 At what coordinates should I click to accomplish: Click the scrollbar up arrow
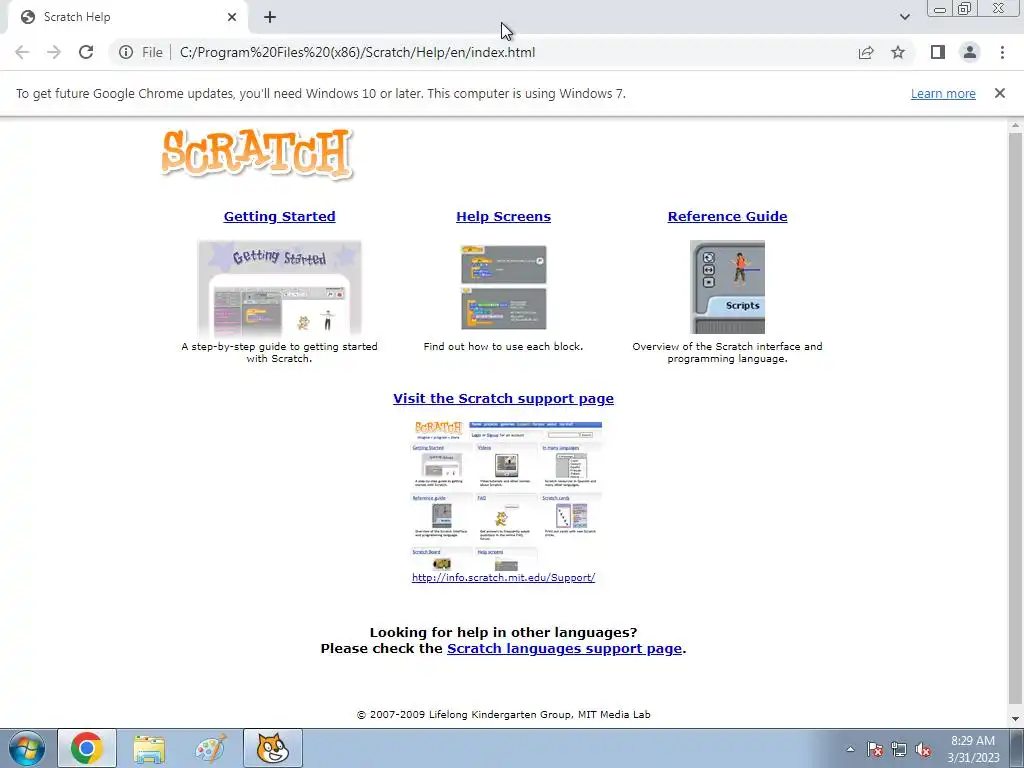click(x=1016, y=125)
